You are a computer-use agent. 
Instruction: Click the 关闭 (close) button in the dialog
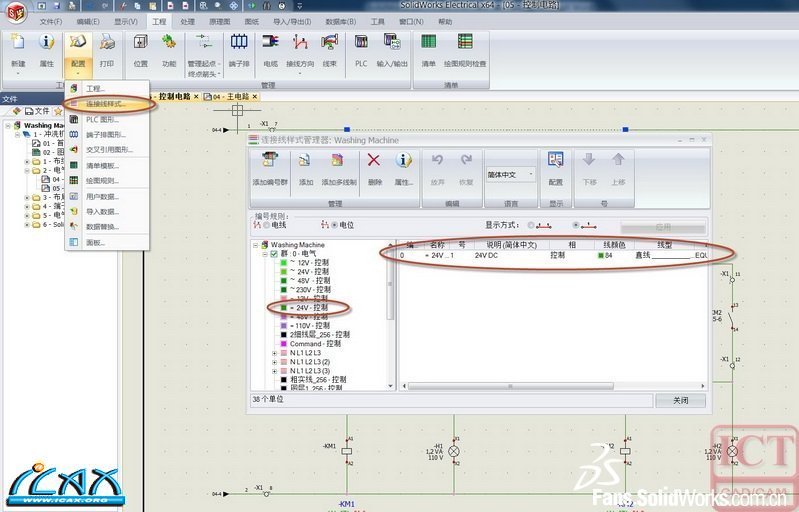(x=680, y=400)
